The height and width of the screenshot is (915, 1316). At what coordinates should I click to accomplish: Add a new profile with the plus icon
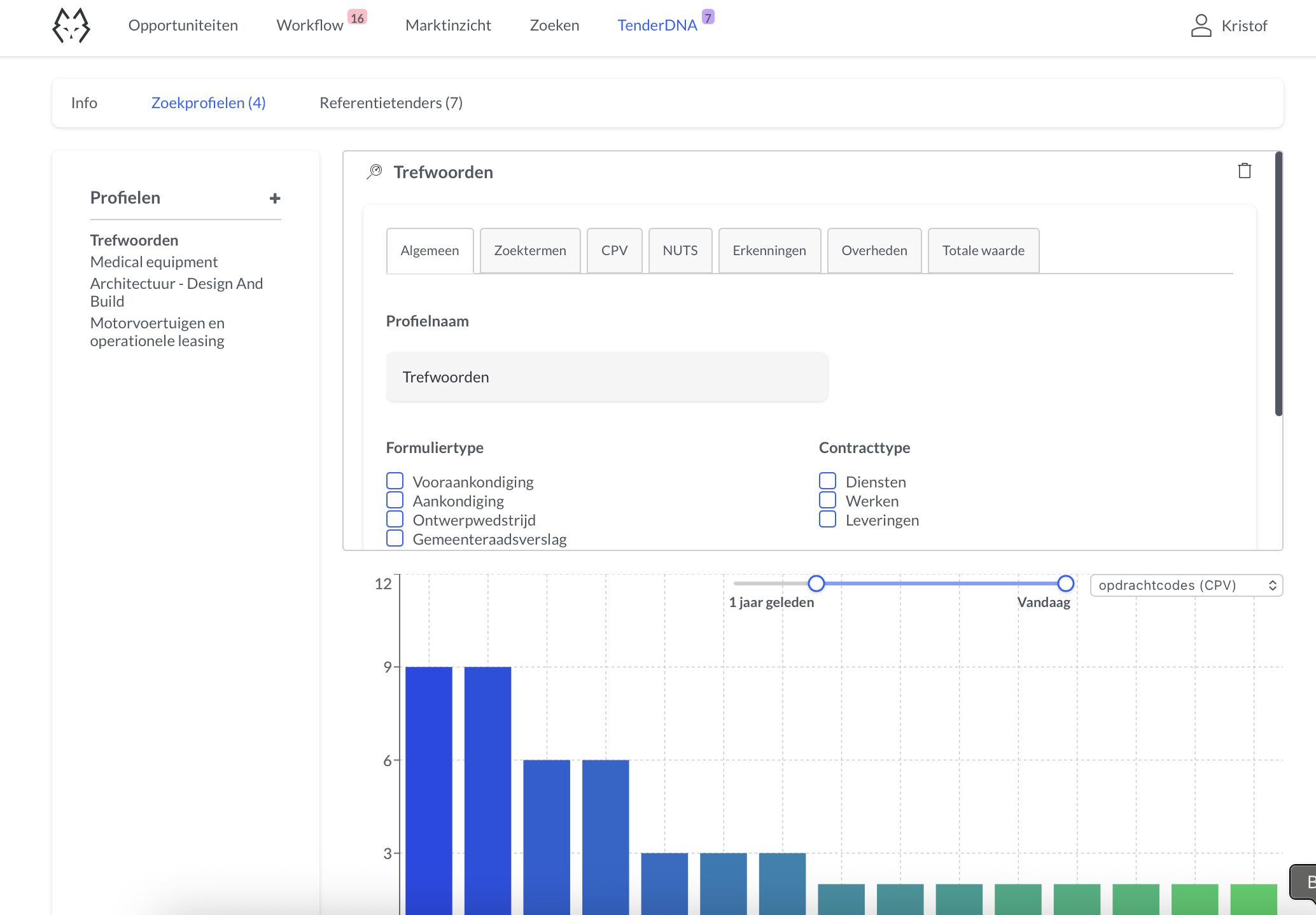click(275, 198)
